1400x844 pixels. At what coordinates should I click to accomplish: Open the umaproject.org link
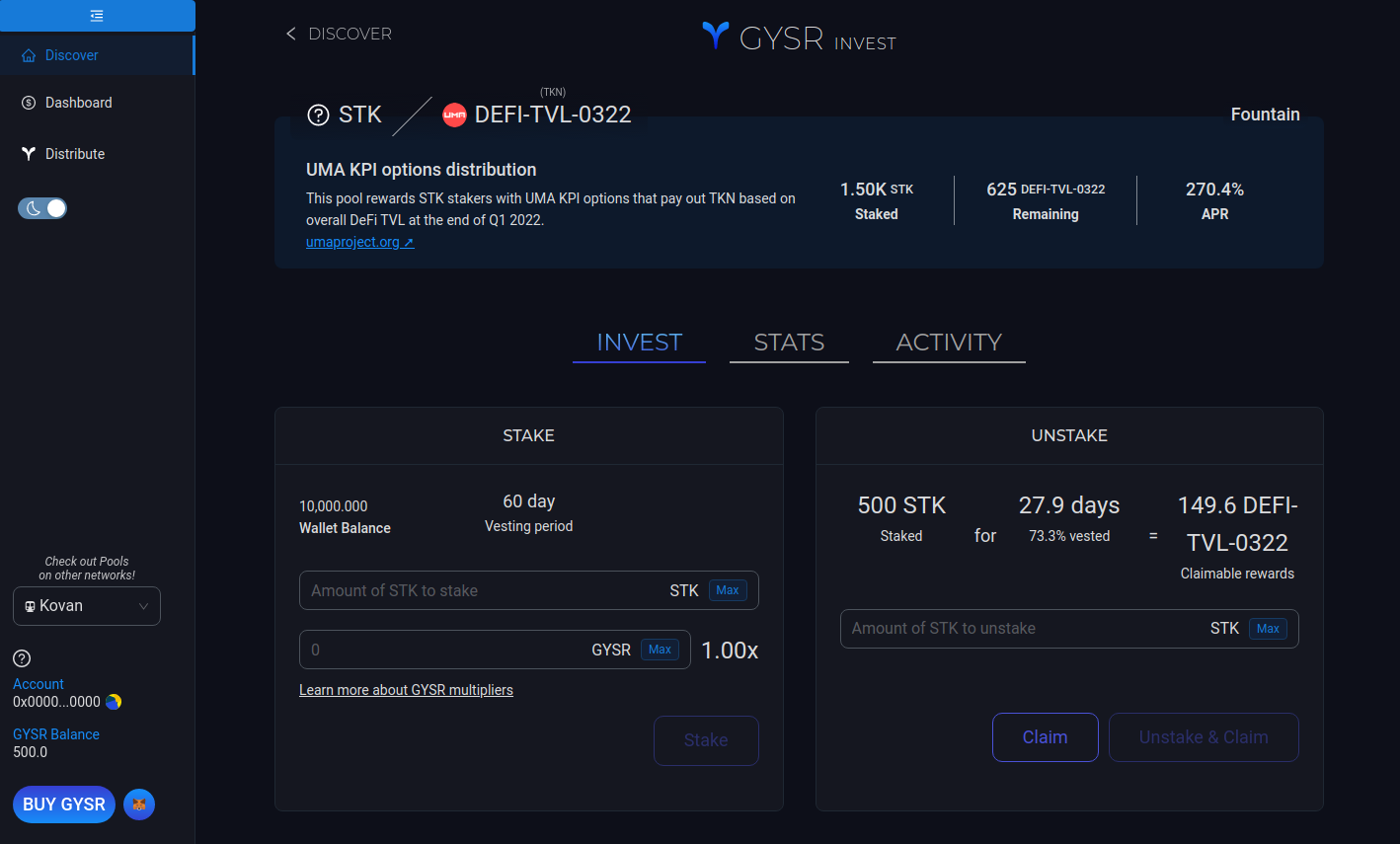click(x=359, y=242)
